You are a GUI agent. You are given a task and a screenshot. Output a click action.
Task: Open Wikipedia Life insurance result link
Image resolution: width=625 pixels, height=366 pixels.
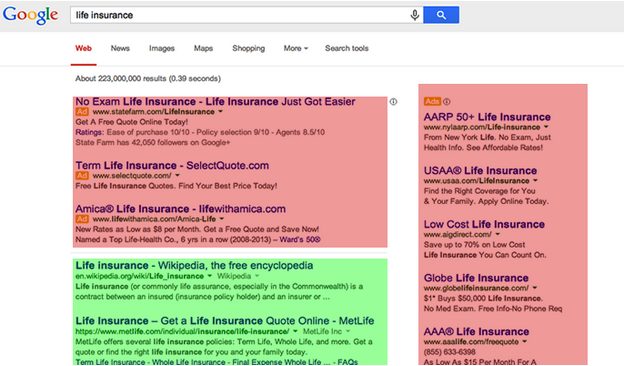194,266
